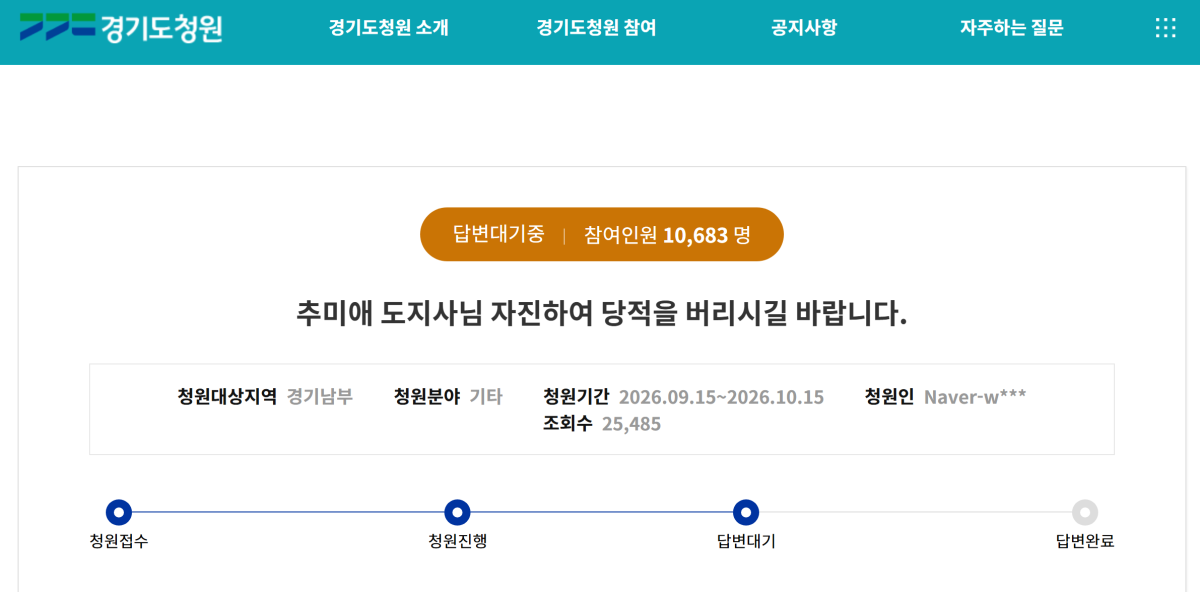Click the petition title 추미애 도지사님 자진하여
1200x592 pixels.
pyautogui.click(x=602, y=313)
